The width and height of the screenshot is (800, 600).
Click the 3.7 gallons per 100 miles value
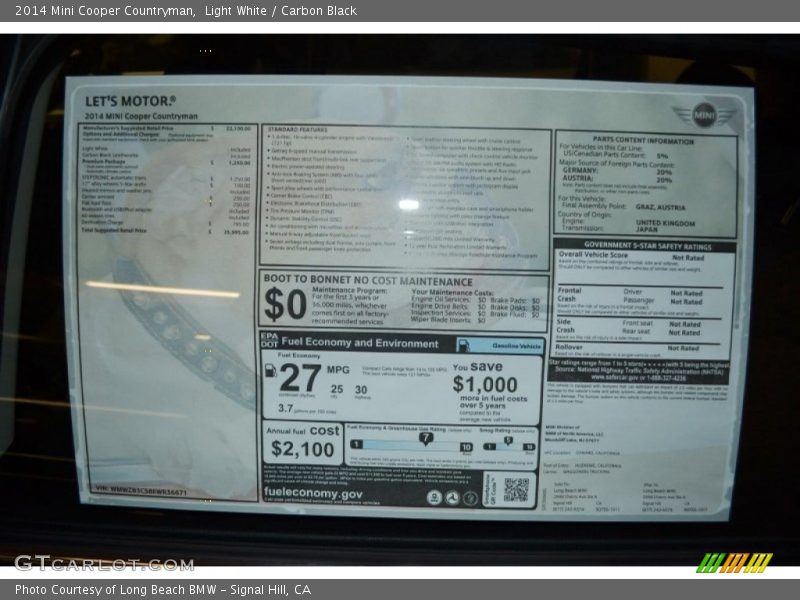[x=285, y=408]
